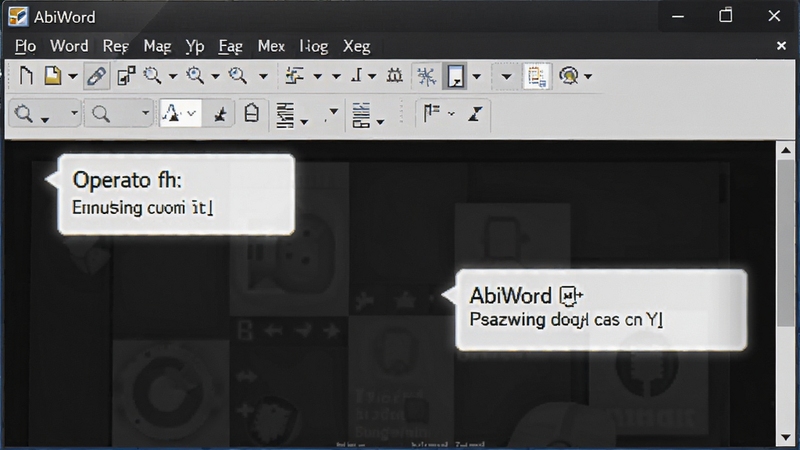
Task: Open the Reg menu
Action: click(115, 46)
